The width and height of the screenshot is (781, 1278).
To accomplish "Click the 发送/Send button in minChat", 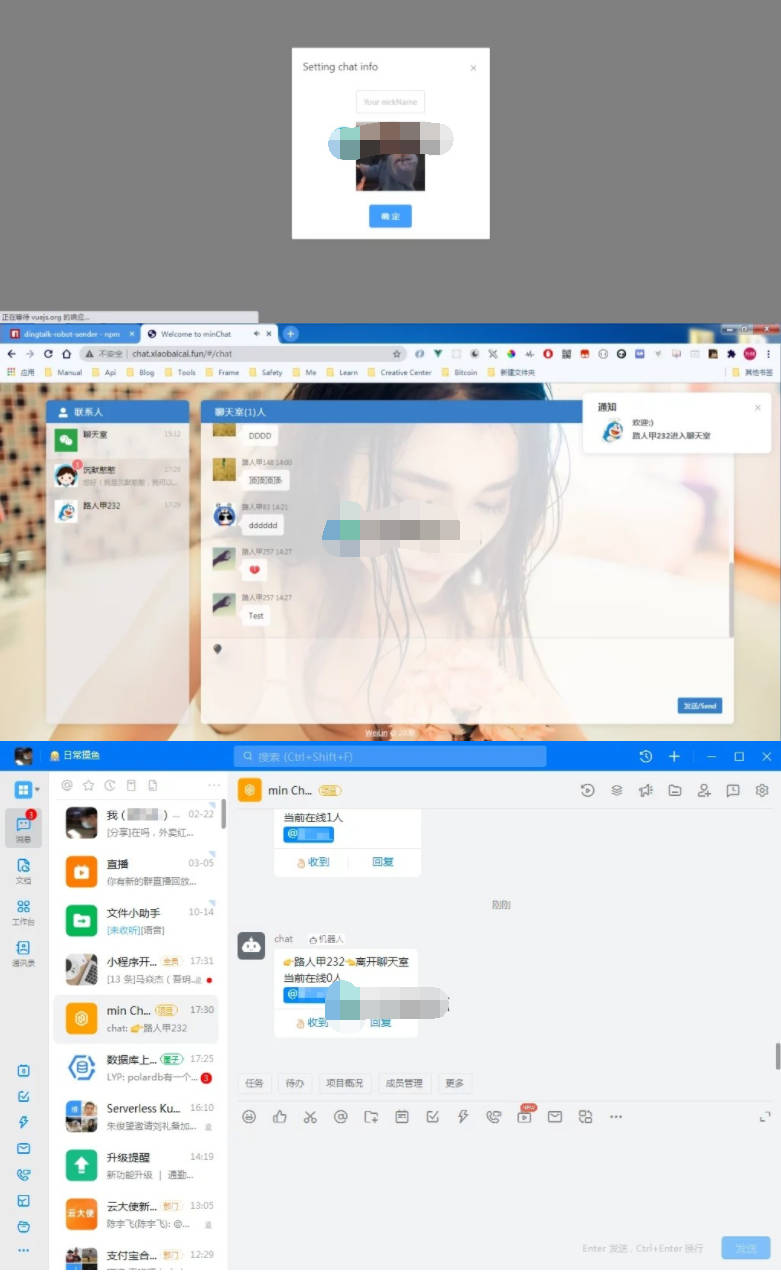I will point(699,705).
